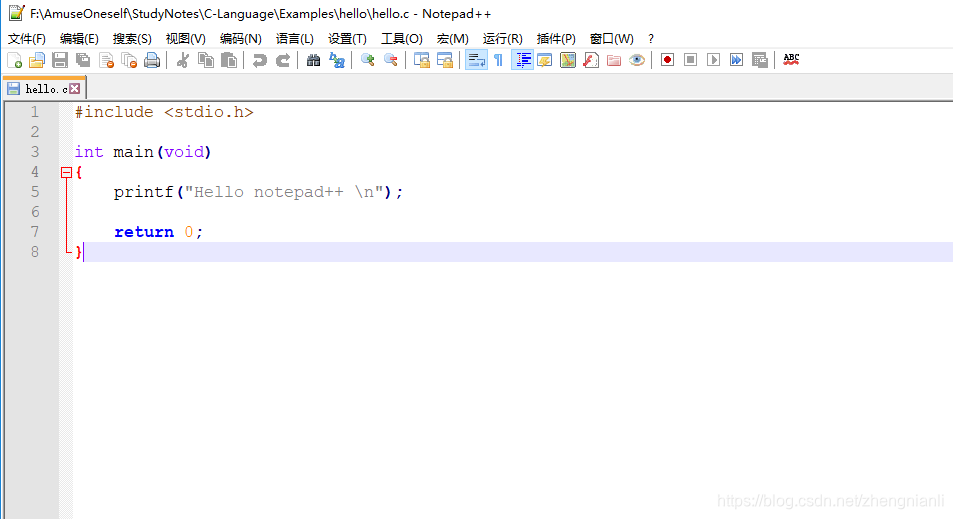Image resolution: width=953 pixels, height=519 pixels.
Task: Run macro multiple times icon
Action: 737,60
